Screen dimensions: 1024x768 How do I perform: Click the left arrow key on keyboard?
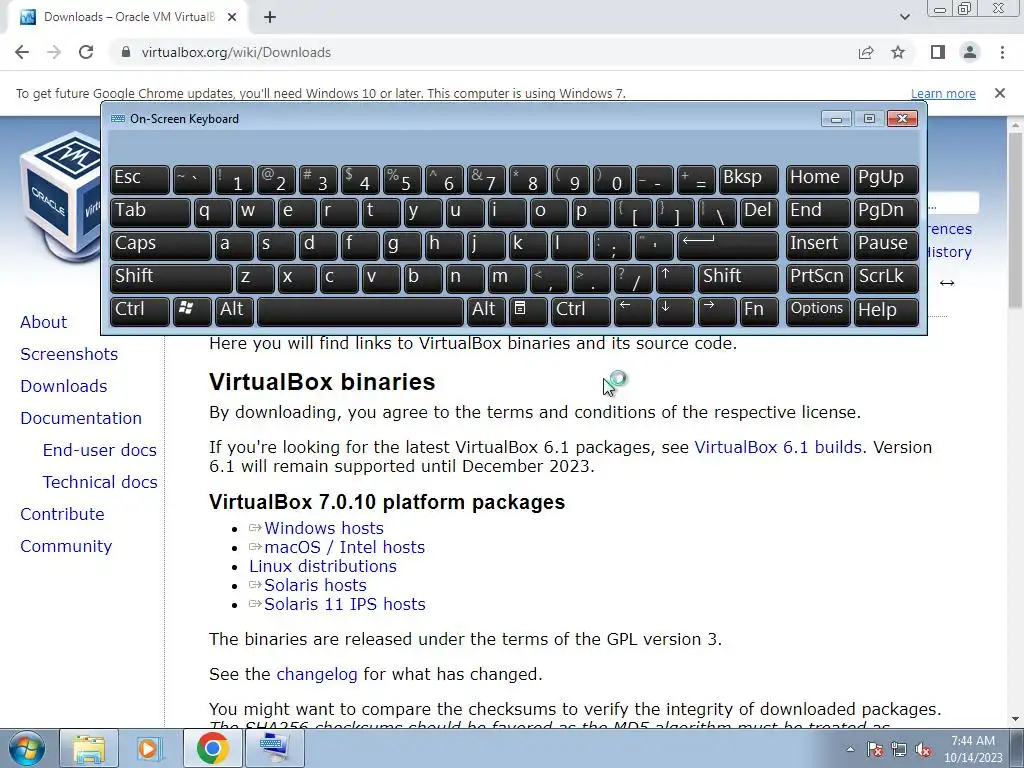(x=632, y=310)
